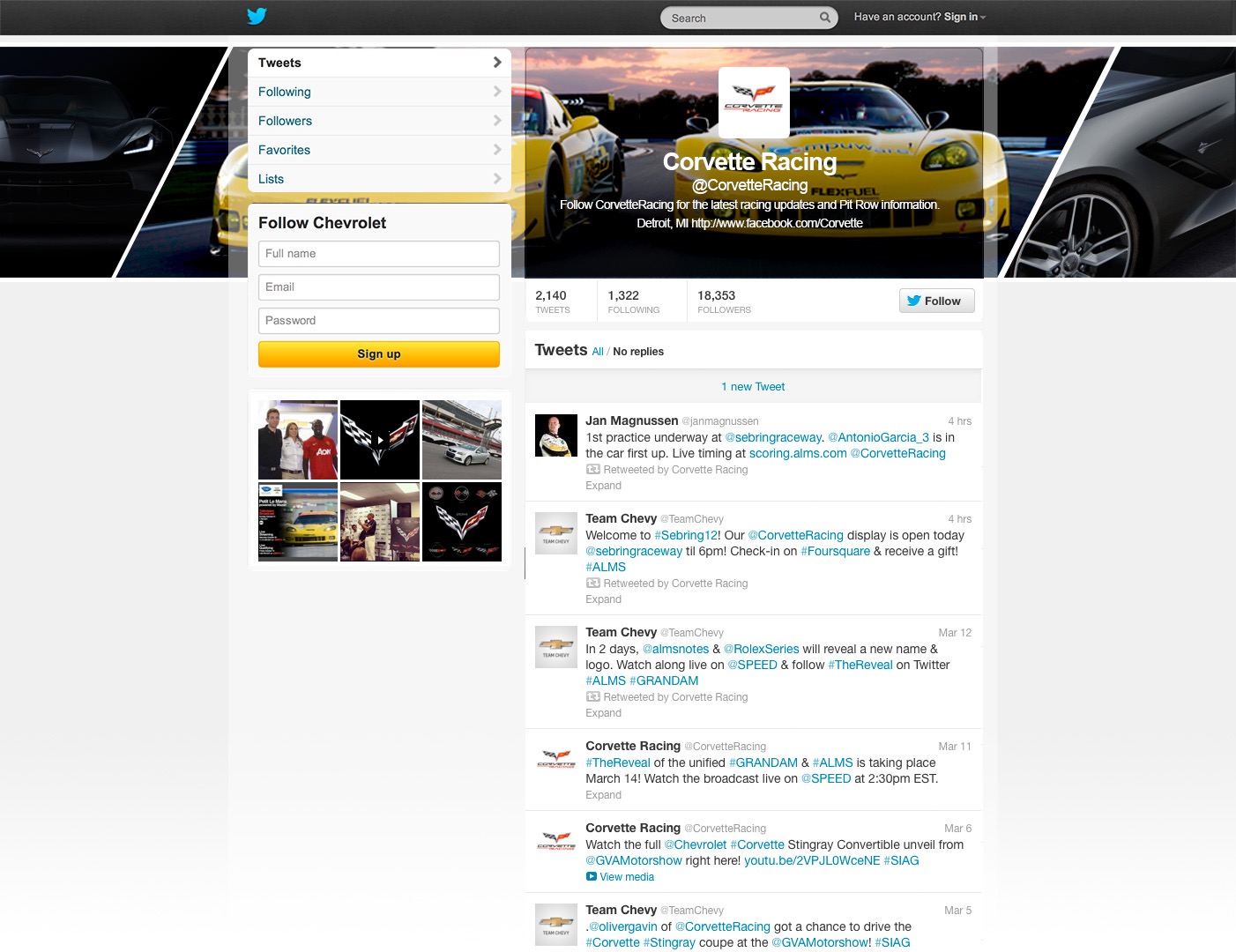Open silver car on track thumbnail
The height and width of the screenshot is (952, 1236).
pos(462,440)
